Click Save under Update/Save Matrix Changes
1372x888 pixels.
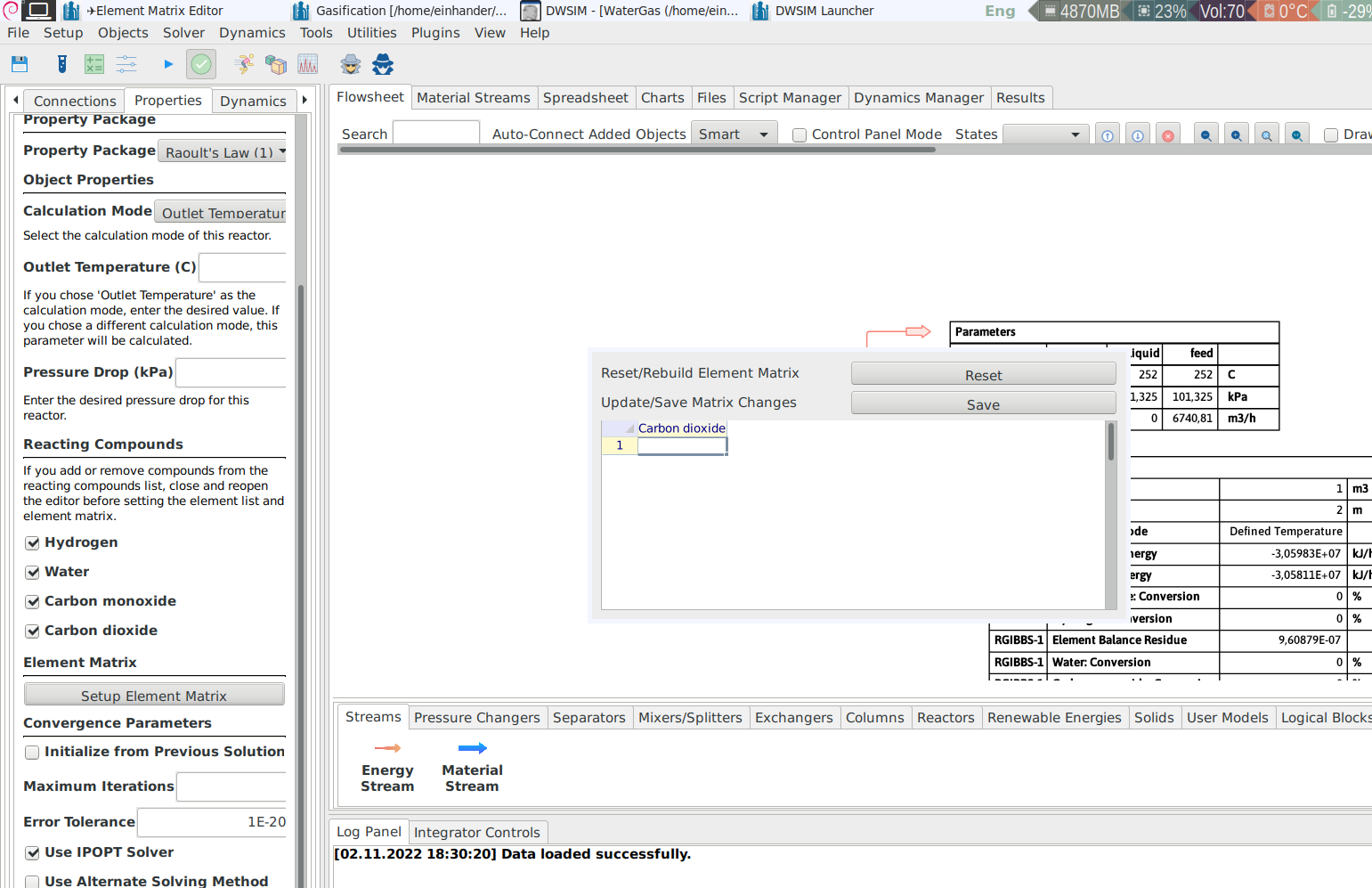pyautogui.click(x=983, y=403)
